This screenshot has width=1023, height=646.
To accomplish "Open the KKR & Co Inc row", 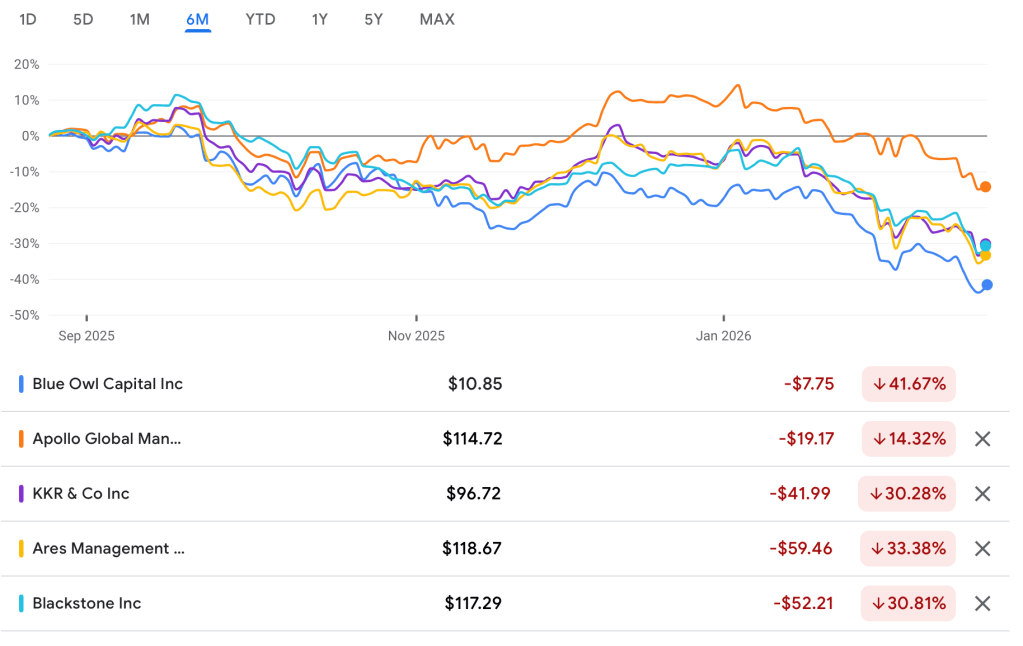I will (x=81, y=494).
